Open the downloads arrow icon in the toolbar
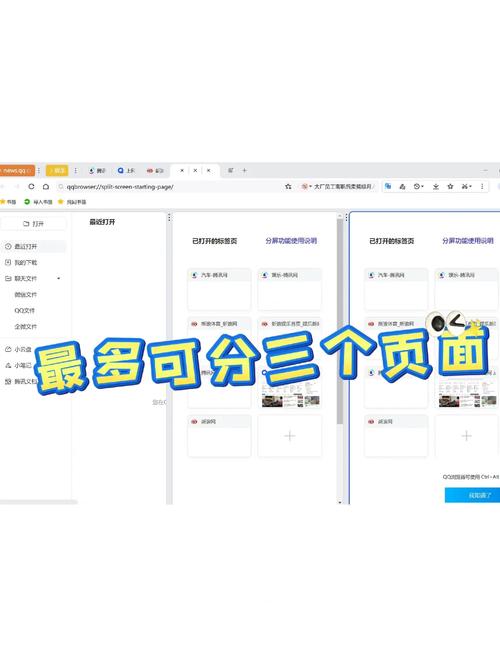This screenshot has height=653, width=500. [436, 187]
